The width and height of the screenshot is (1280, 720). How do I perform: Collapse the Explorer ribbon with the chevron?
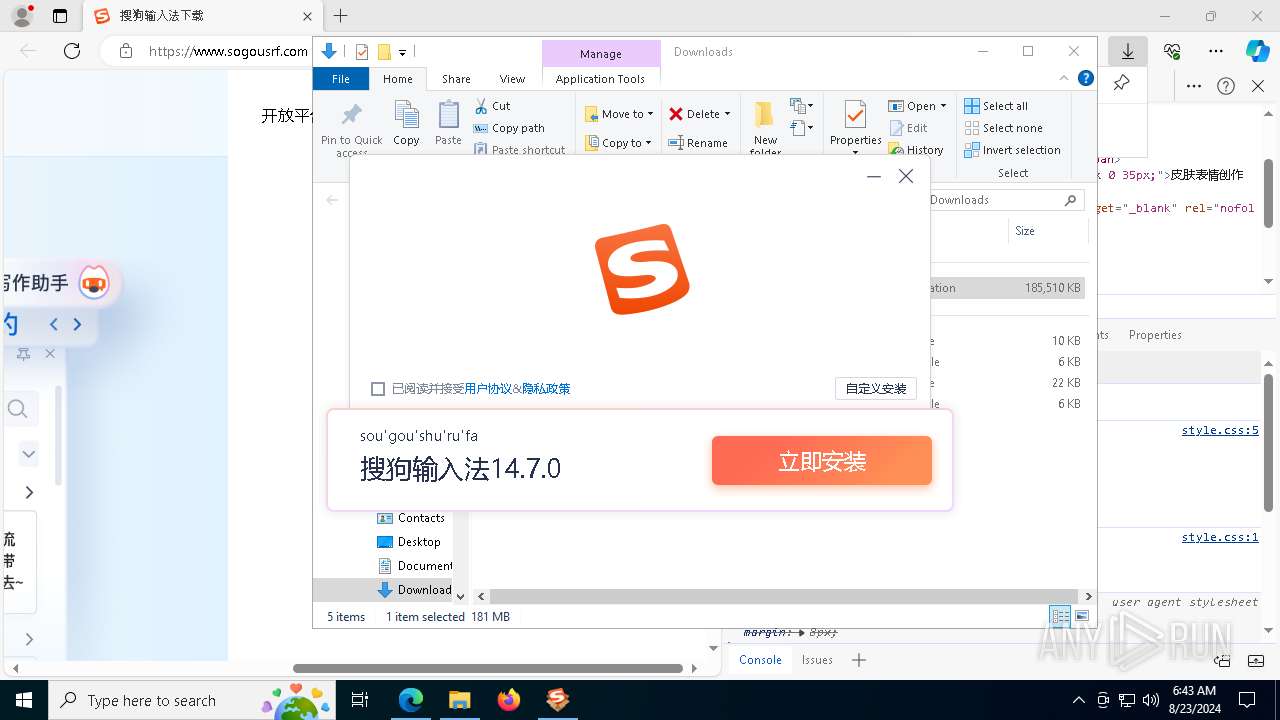point(1064,78)
